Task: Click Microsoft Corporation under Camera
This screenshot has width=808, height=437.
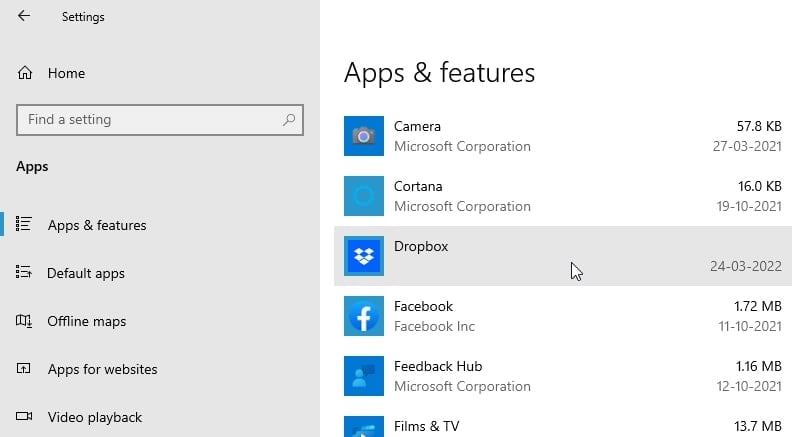Action: click(x=462, y=146)
